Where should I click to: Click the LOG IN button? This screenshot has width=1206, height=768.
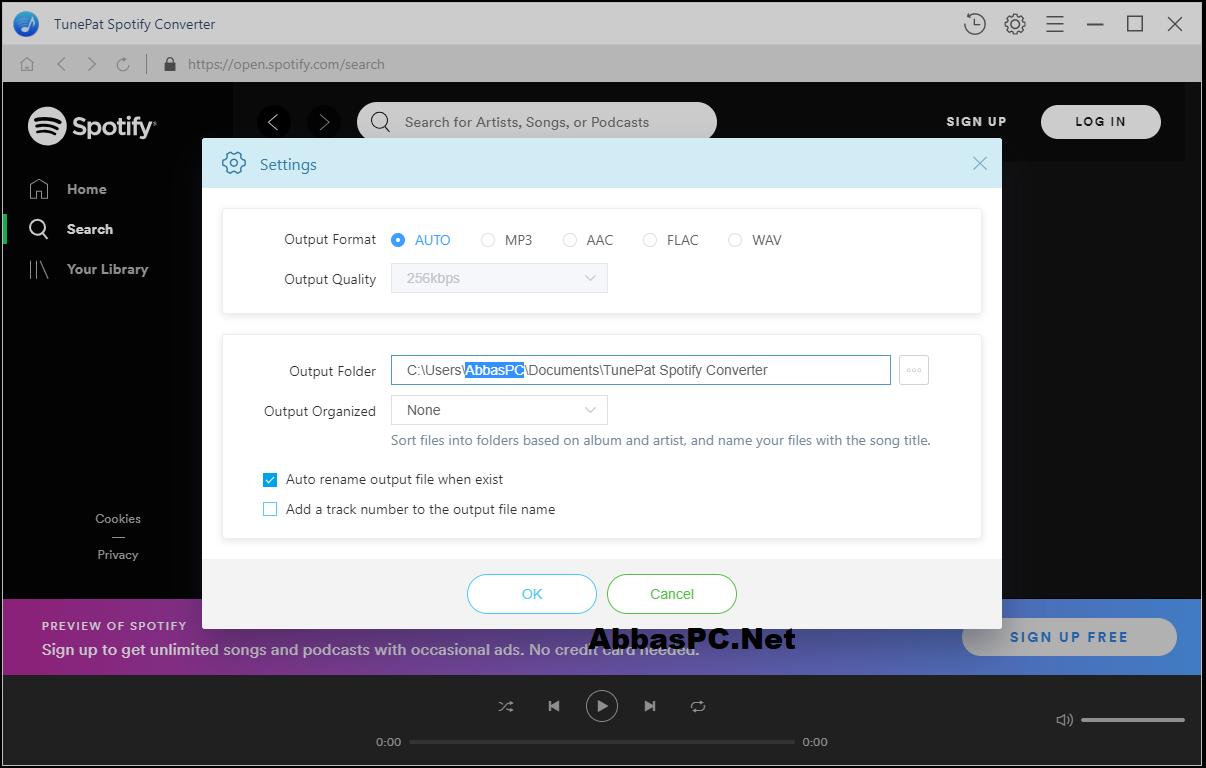click(x=1101, y=122)
